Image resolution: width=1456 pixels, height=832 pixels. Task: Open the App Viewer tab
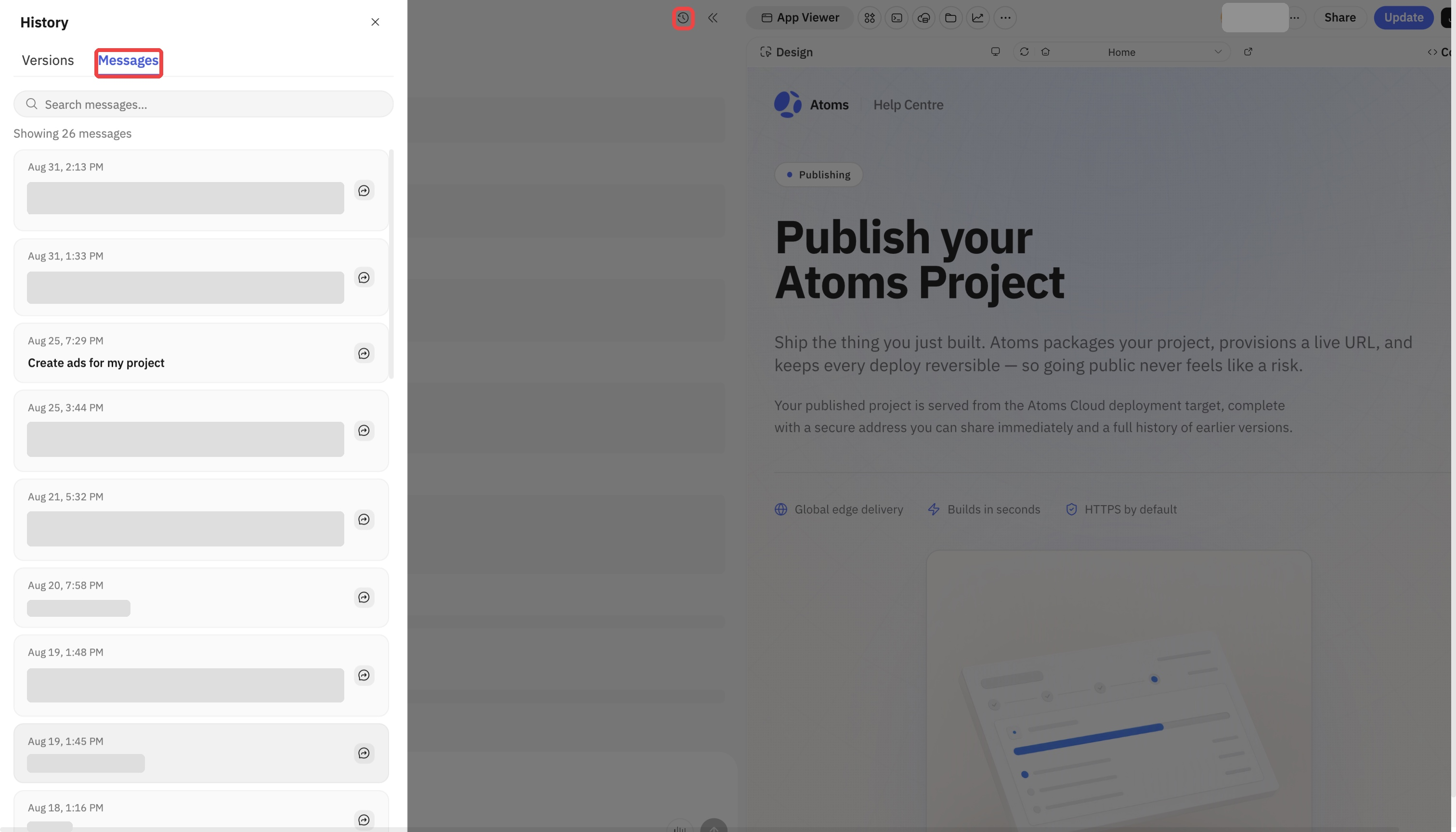pos(800,18)
